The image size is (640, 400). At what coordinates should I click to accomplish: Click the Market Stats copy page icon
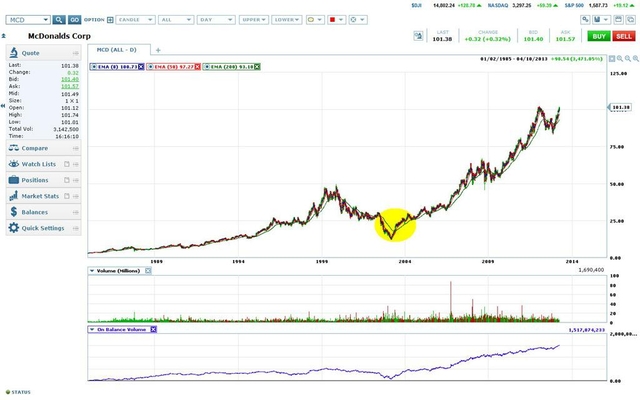67,196
